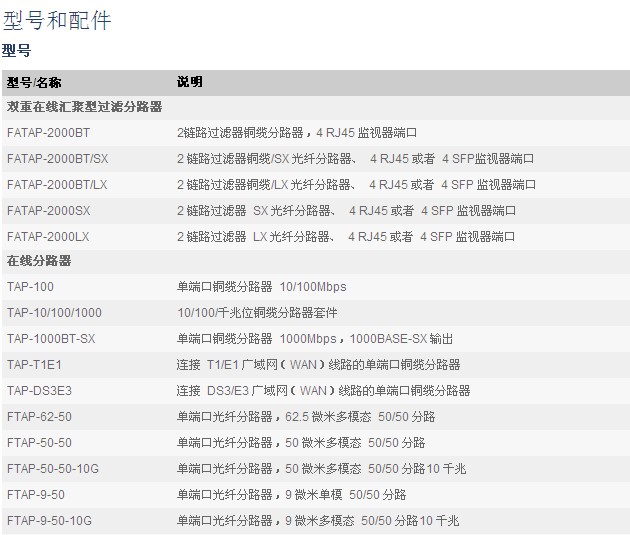This screenshot has height=535, width=630.
Task: Click the 说明 column header
Action: tap(189, 82)
